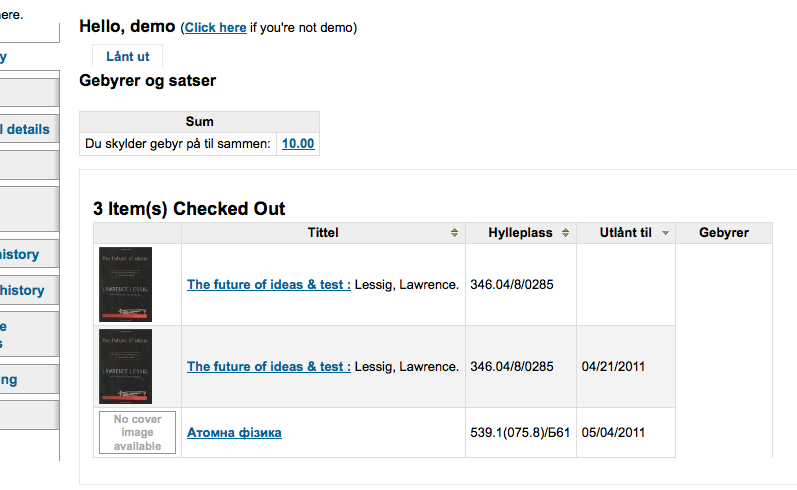Screen dimensions: 797x490
Task: Click the 539.1(075.8)/Б61 call number cell
Action: click(x=520, y=432)
